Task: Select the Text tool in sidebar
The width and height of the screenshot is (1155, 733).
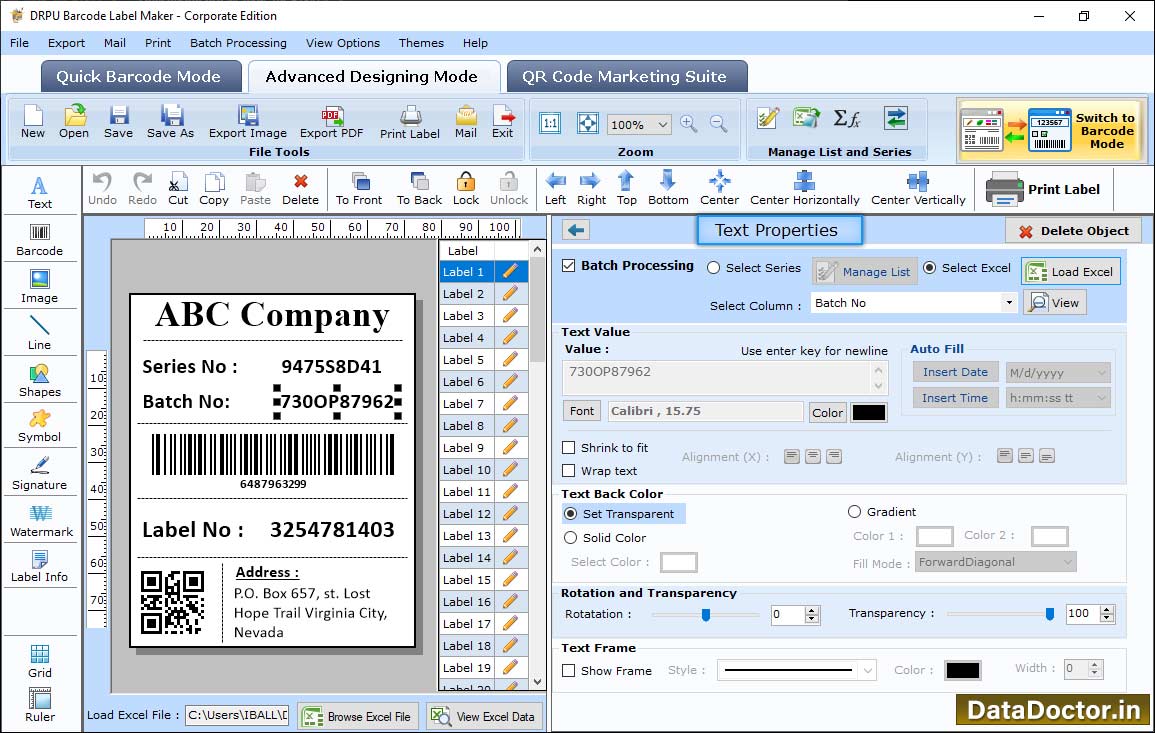Action: [40, 192]
